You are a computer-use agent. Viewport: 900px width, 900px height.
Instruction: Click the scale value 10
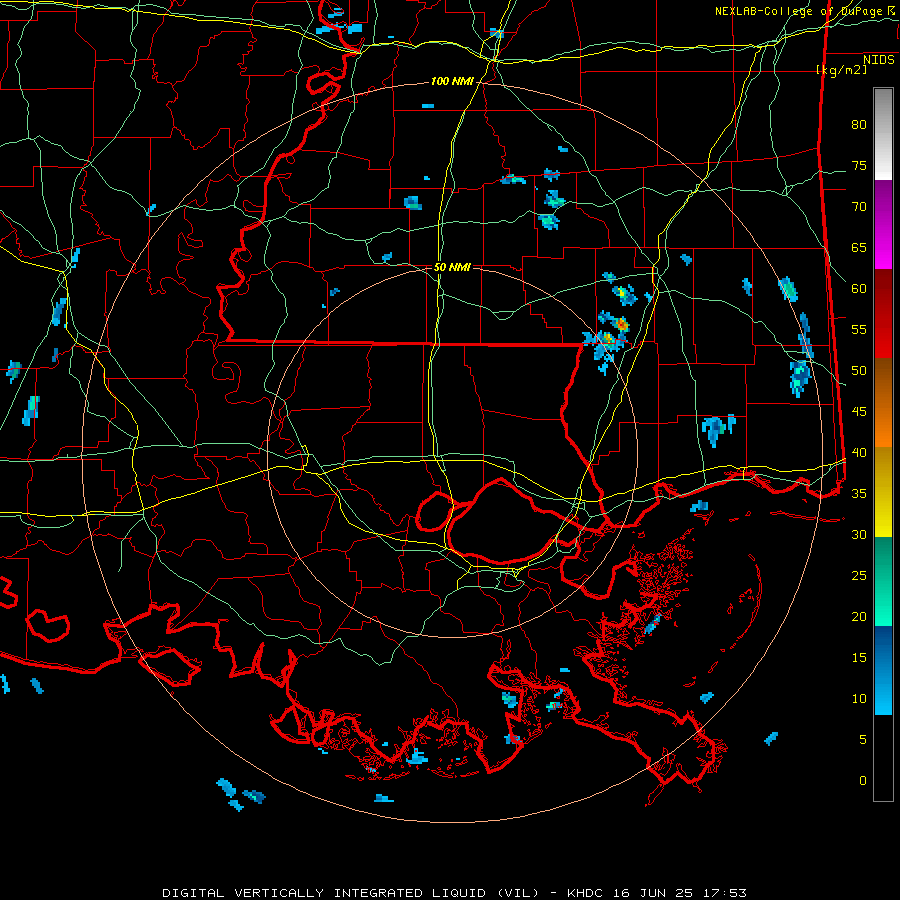point(859,699)
